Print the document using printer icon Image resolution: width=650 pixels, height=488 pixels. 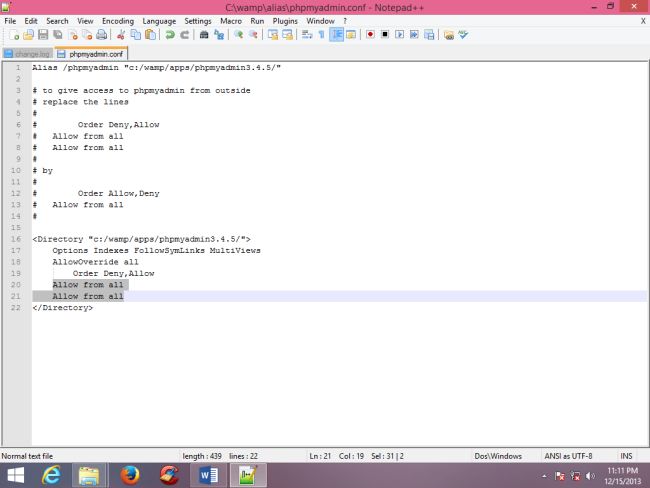coord(102,35)
